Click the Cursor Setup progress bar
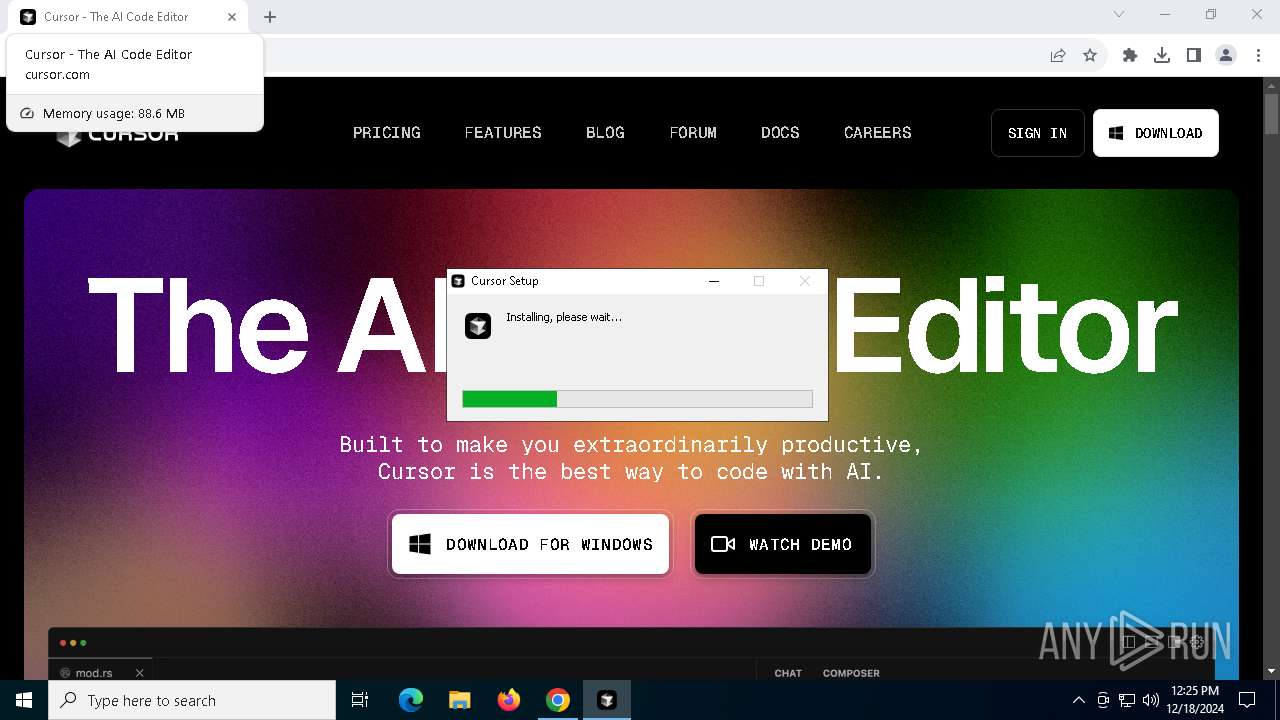The image size is (1280, 720). click(637, 399)
